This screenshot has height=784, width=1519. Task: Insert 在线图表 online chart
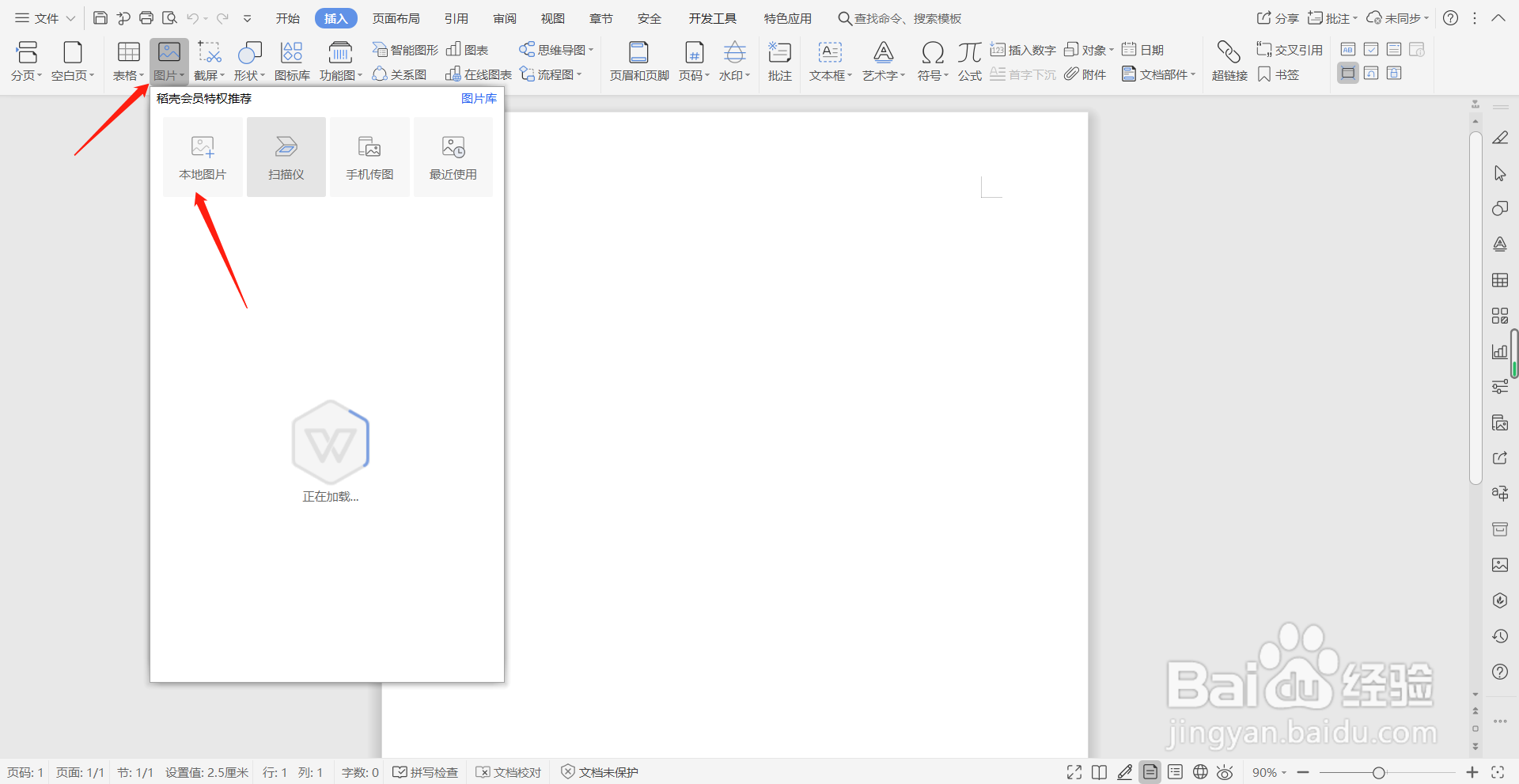(479, 74)
